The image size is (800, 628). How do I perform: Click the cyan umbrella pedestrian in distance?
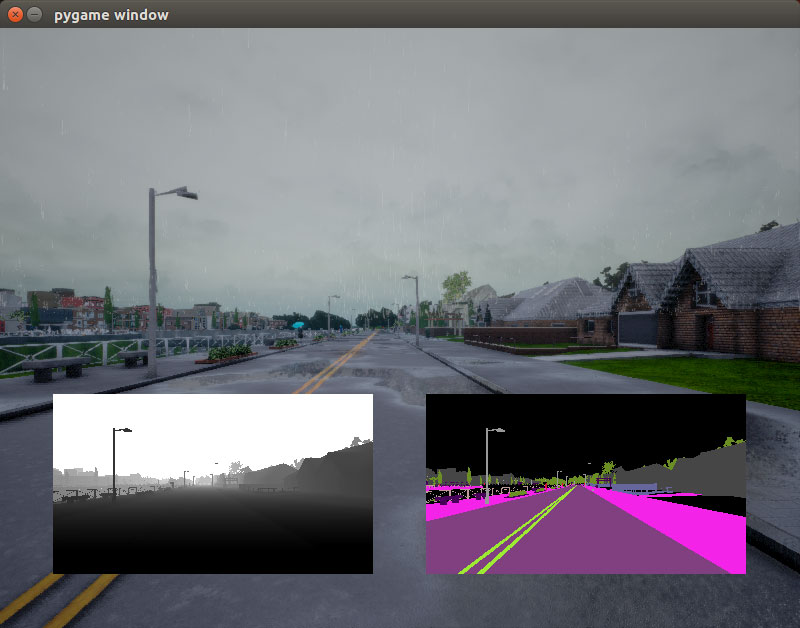click(x=298, y=328)
